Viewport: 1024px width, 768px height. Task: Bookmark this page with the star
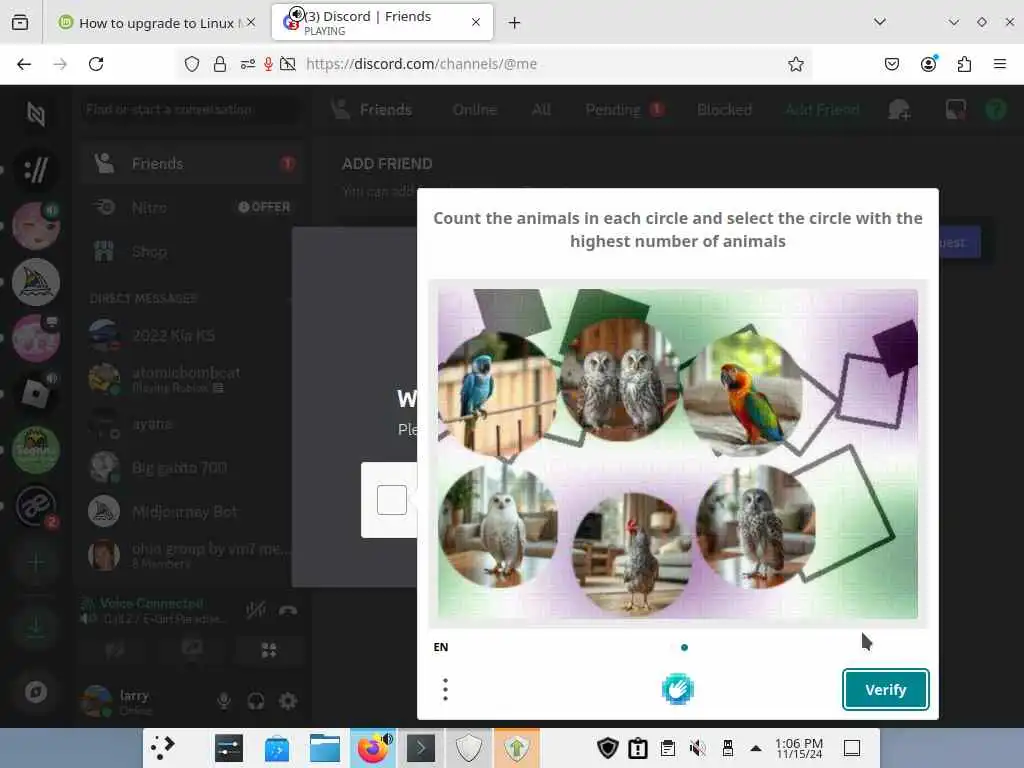click(795, 64)
